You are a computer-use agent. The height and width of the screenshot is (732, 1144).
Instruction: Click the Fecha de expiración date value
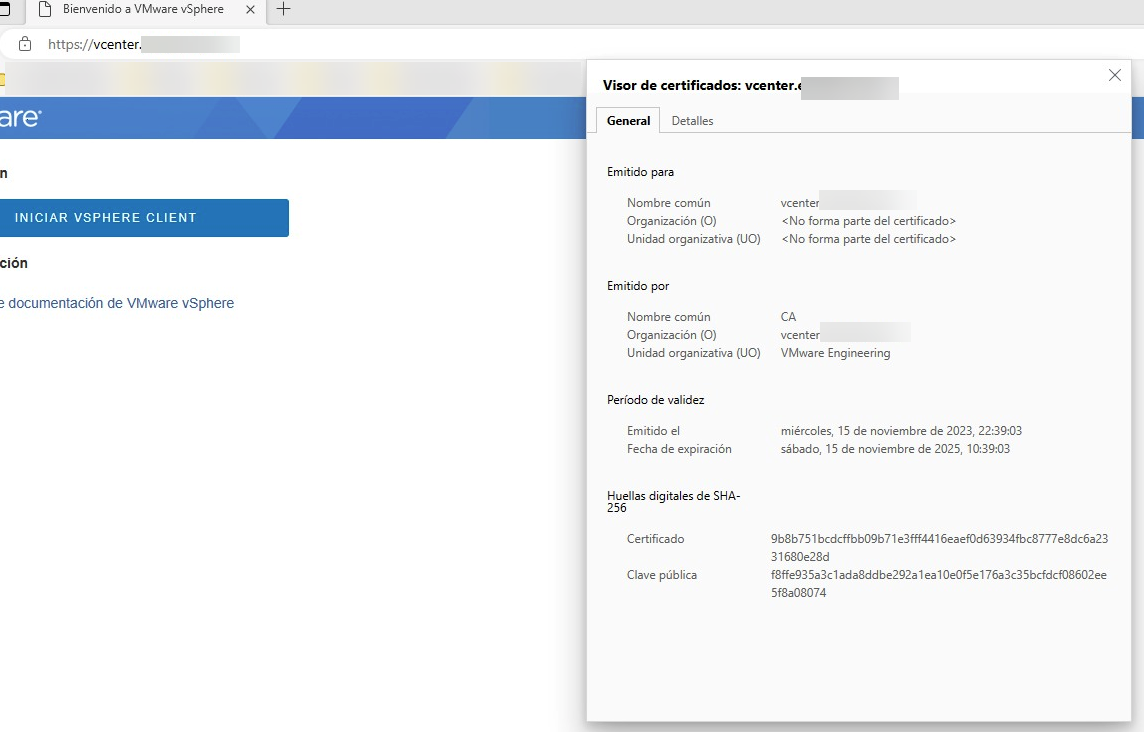(895, 449)
